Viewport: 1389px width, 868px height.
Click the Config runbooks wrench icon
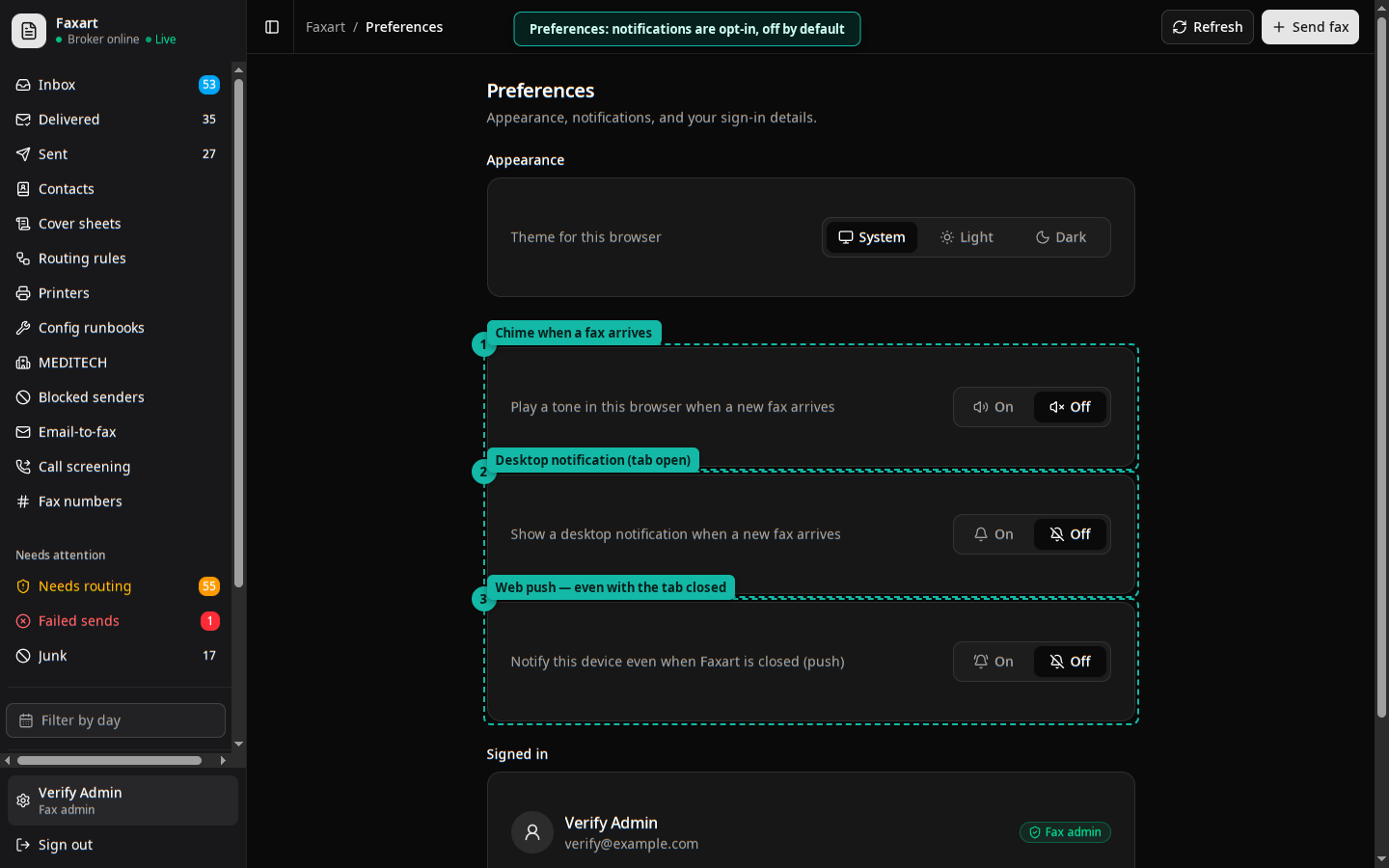pos(23,328)
